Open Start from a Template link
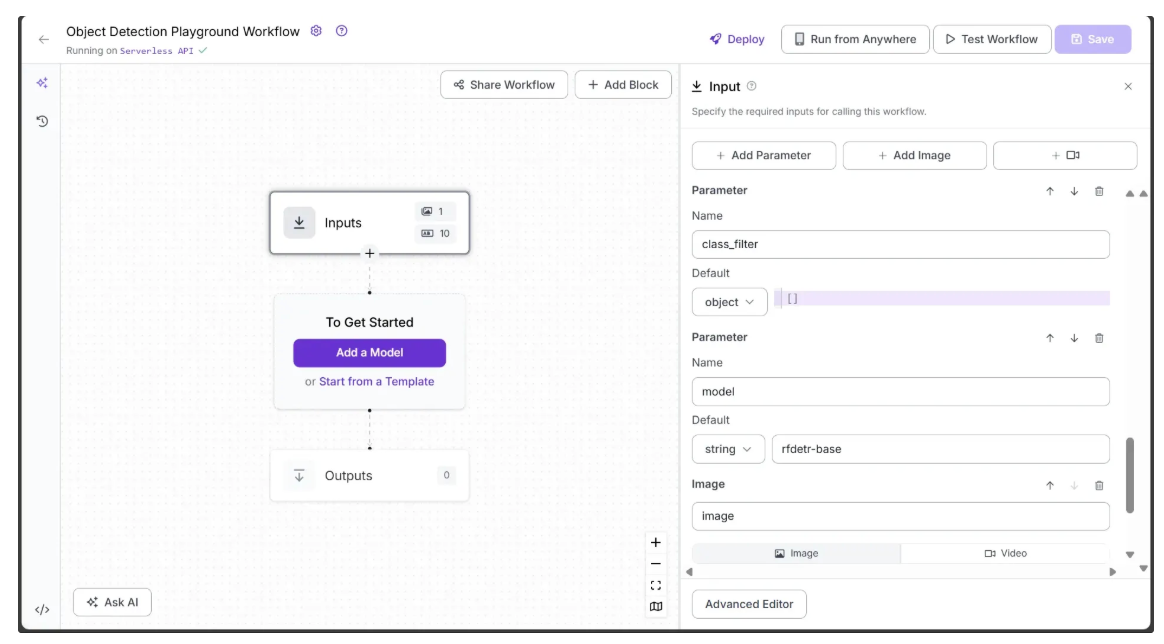The height and width of the screenshot is (644, 1164). point(376,381)
